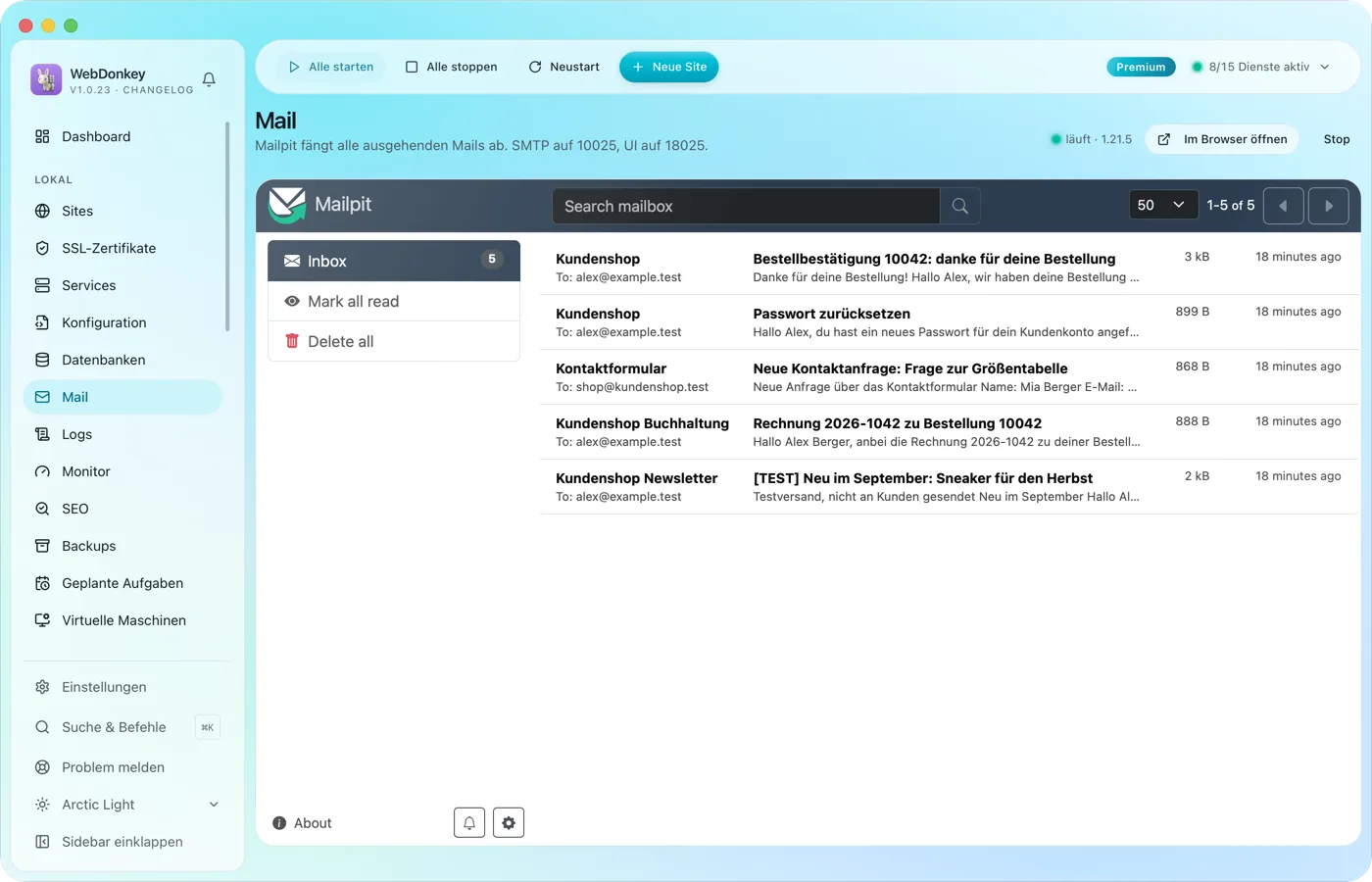Viewport: 1372px width, 882px height.
Task: Open the Mailpit About info
Action: click(x=302, y=823)
